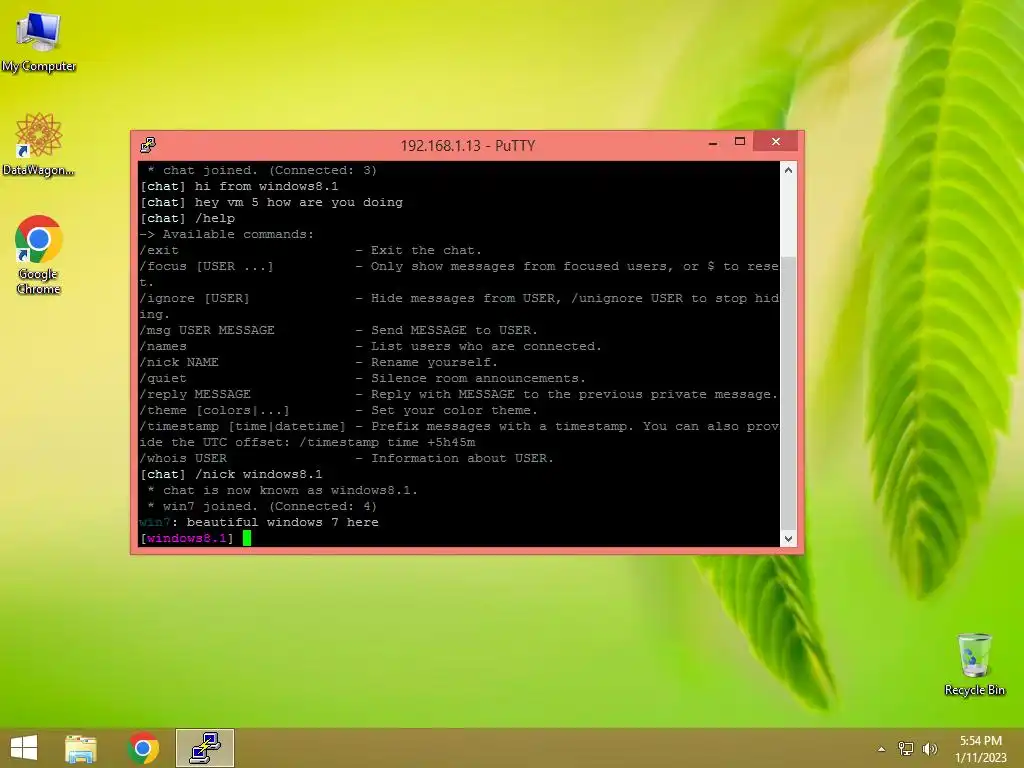Image resolution: width=1024 pixels, height=768 pixels.
Task: Click the '[chat] /help' line
Action: coord(187,218)
